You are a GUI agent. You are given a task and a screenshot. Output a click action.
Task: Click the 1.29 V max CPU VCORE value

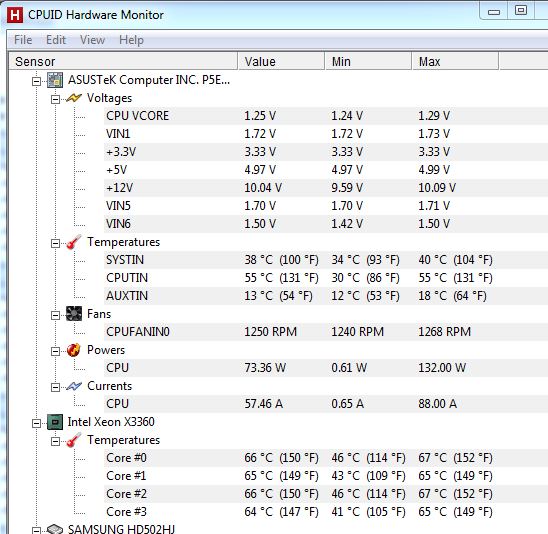pyautogui.click(x=434, y=116)
